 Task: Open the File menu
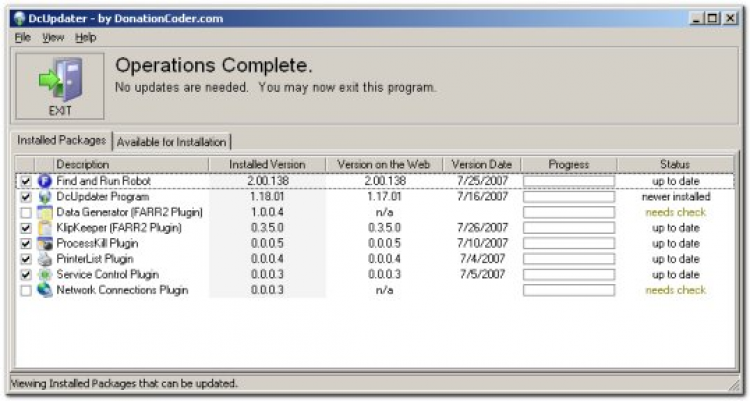[22, 37]
